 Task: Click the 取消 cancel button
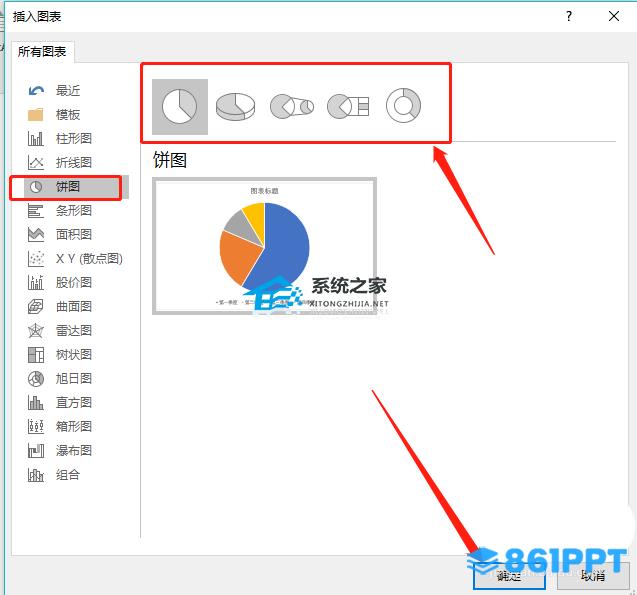tap(593, 576)
